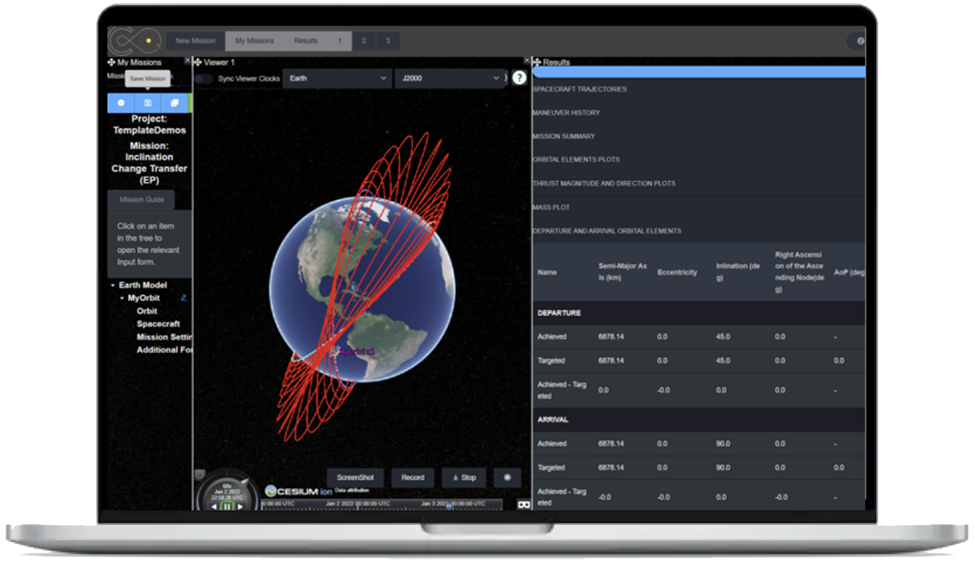
Task: Click the settings icon next to Stop
Action: point(507,478)
